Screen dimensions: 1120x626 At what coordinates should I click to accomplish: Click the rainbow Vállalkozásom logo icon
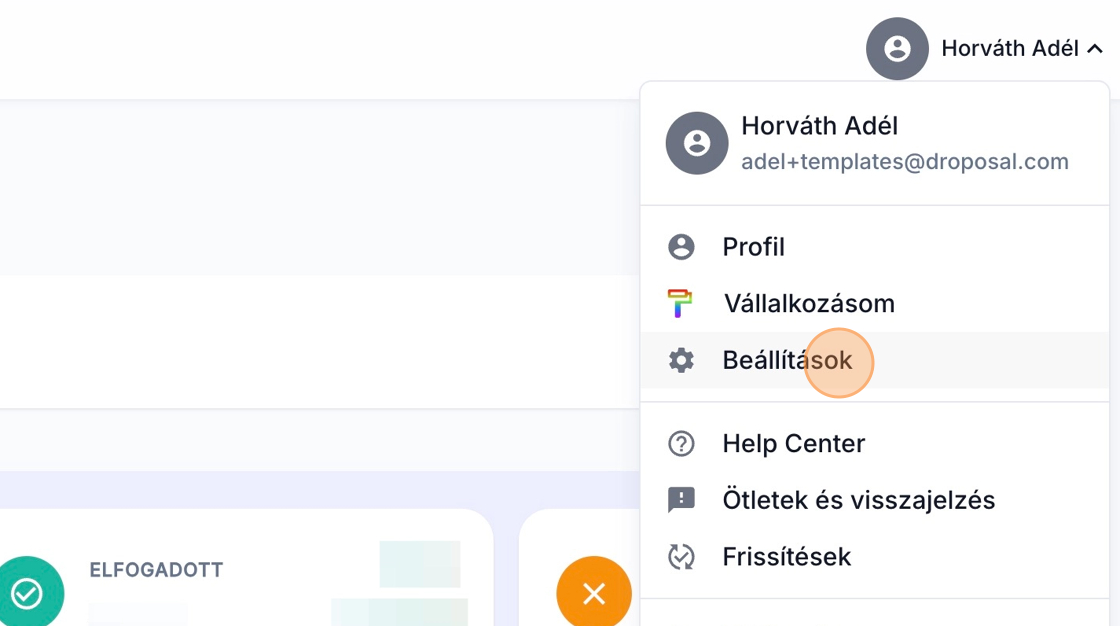(681, 303)
